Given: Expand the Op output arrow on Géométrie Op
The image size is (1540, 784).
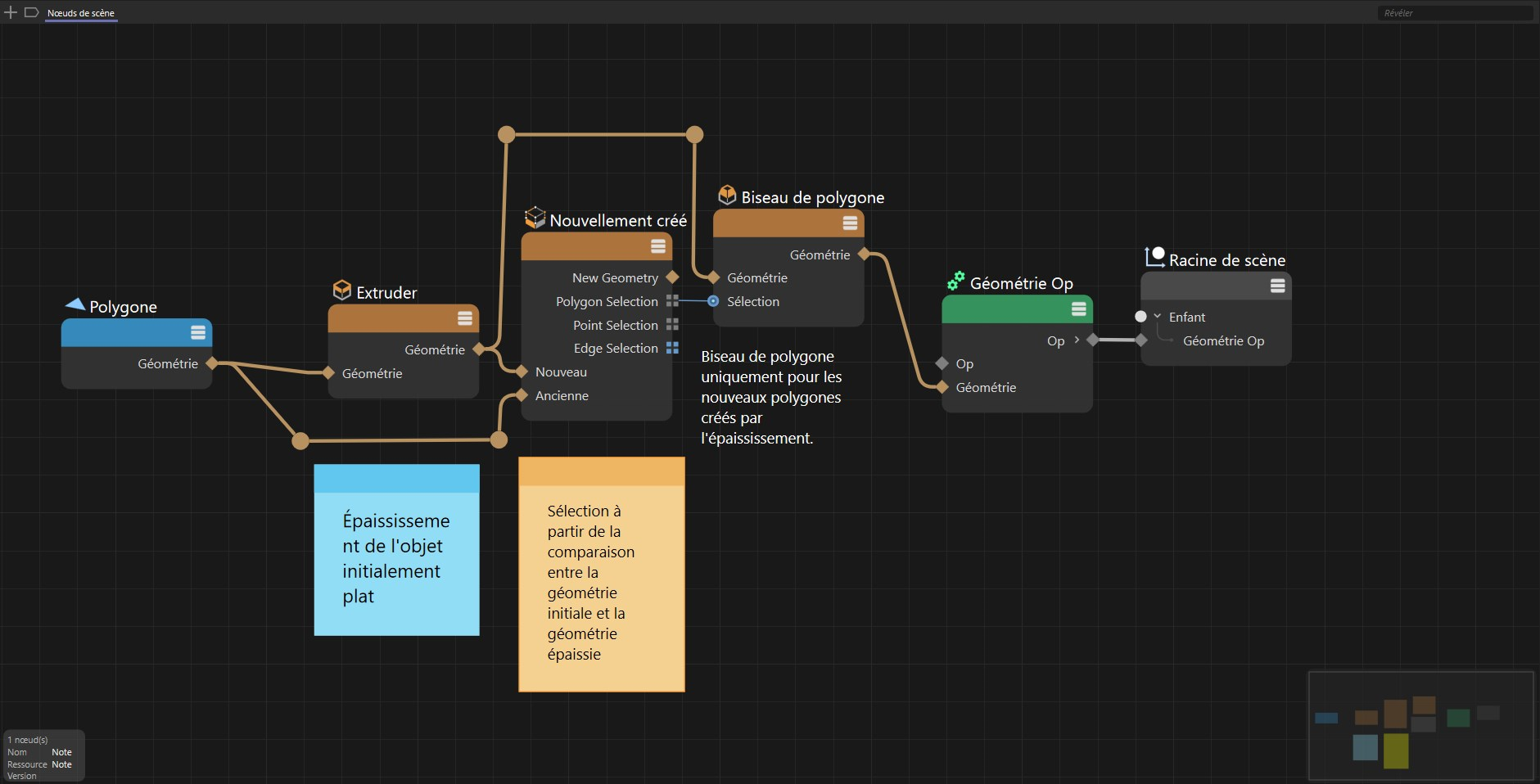Looking at the screenshot, I should coord(1077,340).
